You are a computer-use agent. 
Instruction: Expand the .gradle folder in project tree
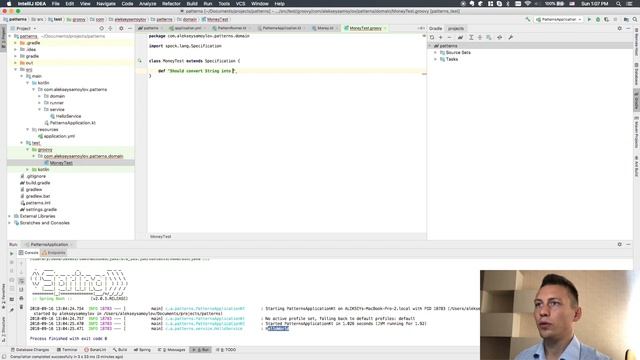point(16,43)
